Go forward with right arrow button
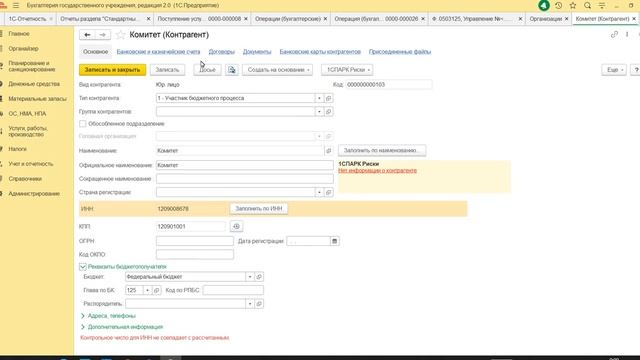The image size is (640, 360). click(102, 35)
